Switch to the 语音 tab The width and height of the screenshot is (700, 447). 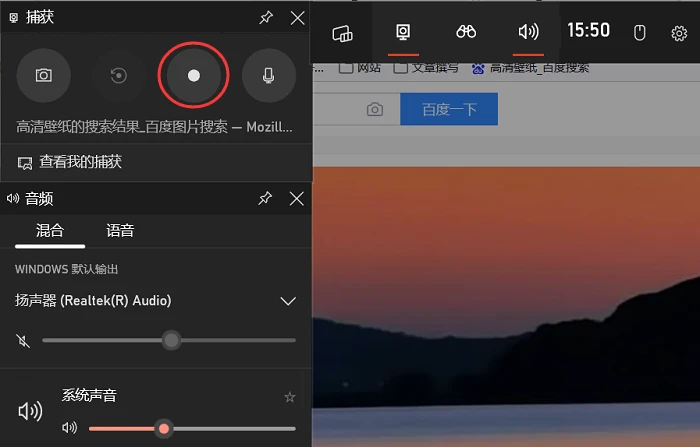click(120, 230)
